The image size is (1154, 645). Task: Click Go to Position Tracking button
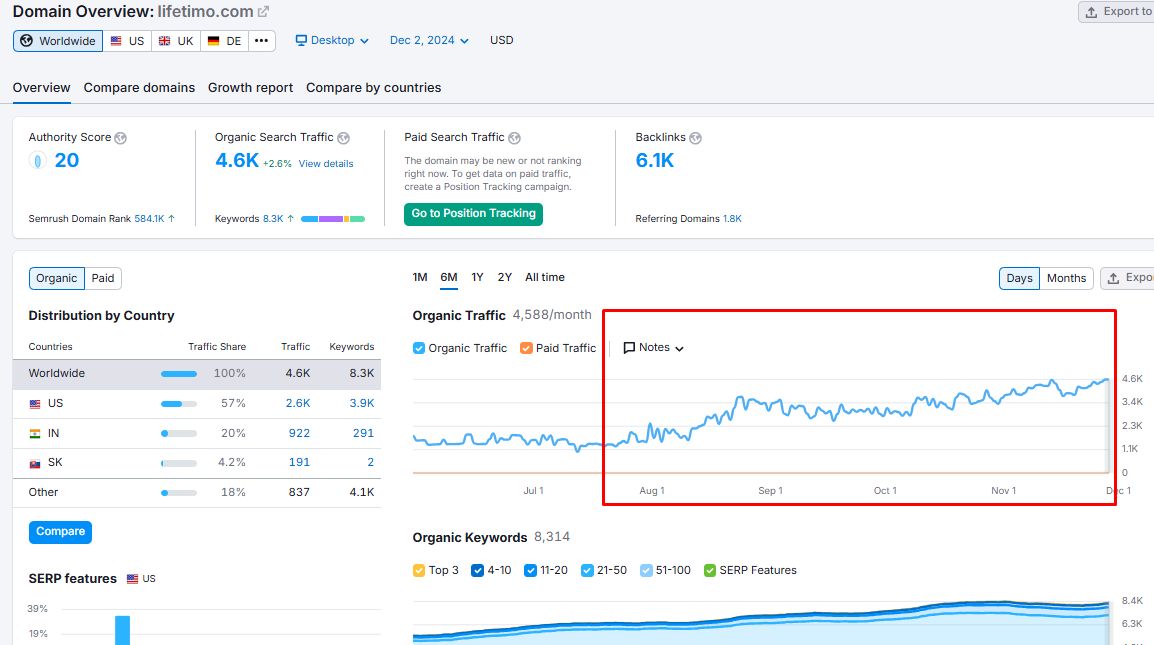tap(473, 214)
